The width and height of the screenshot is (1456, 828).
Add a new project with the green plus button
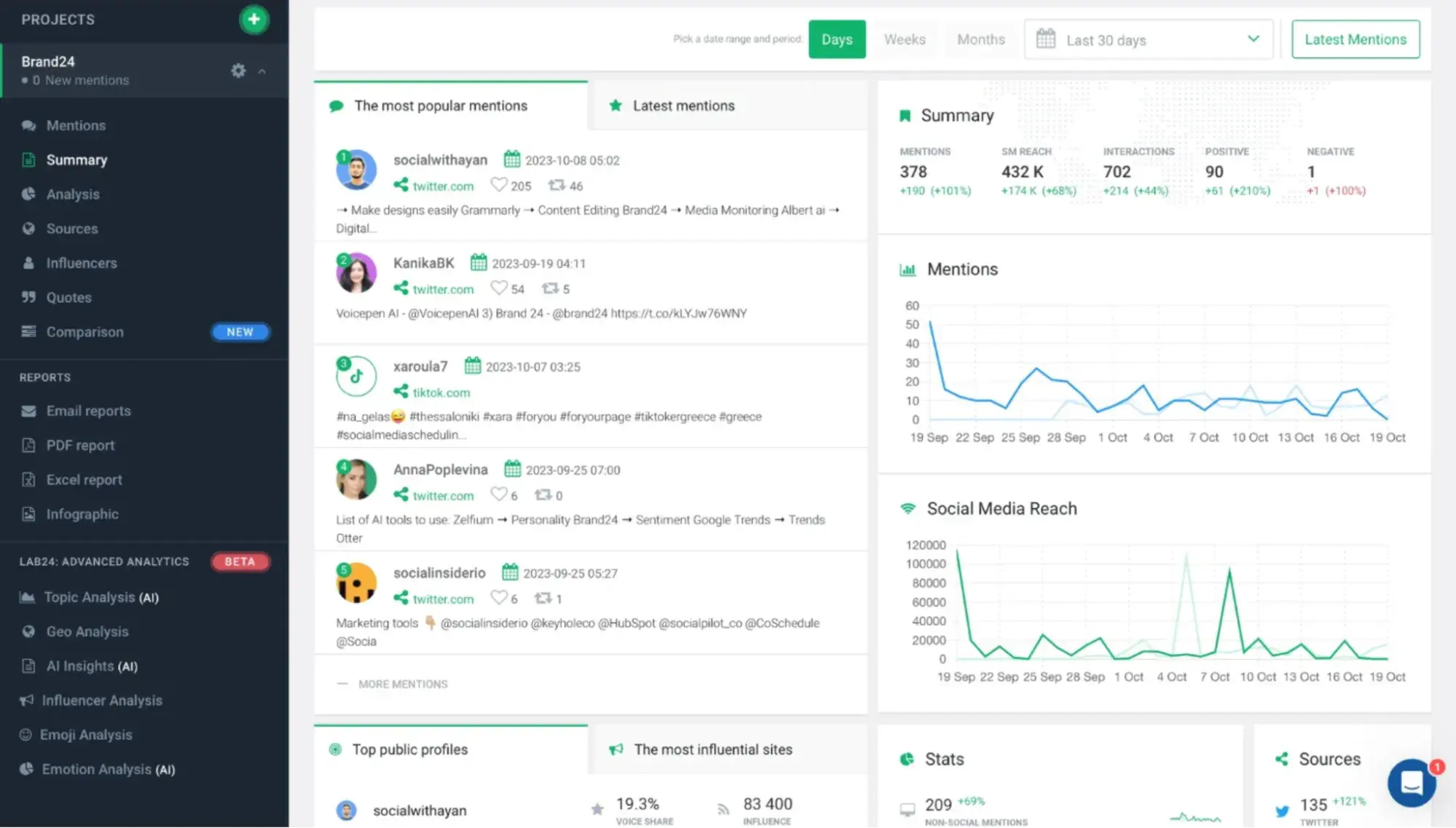(253, 20)
